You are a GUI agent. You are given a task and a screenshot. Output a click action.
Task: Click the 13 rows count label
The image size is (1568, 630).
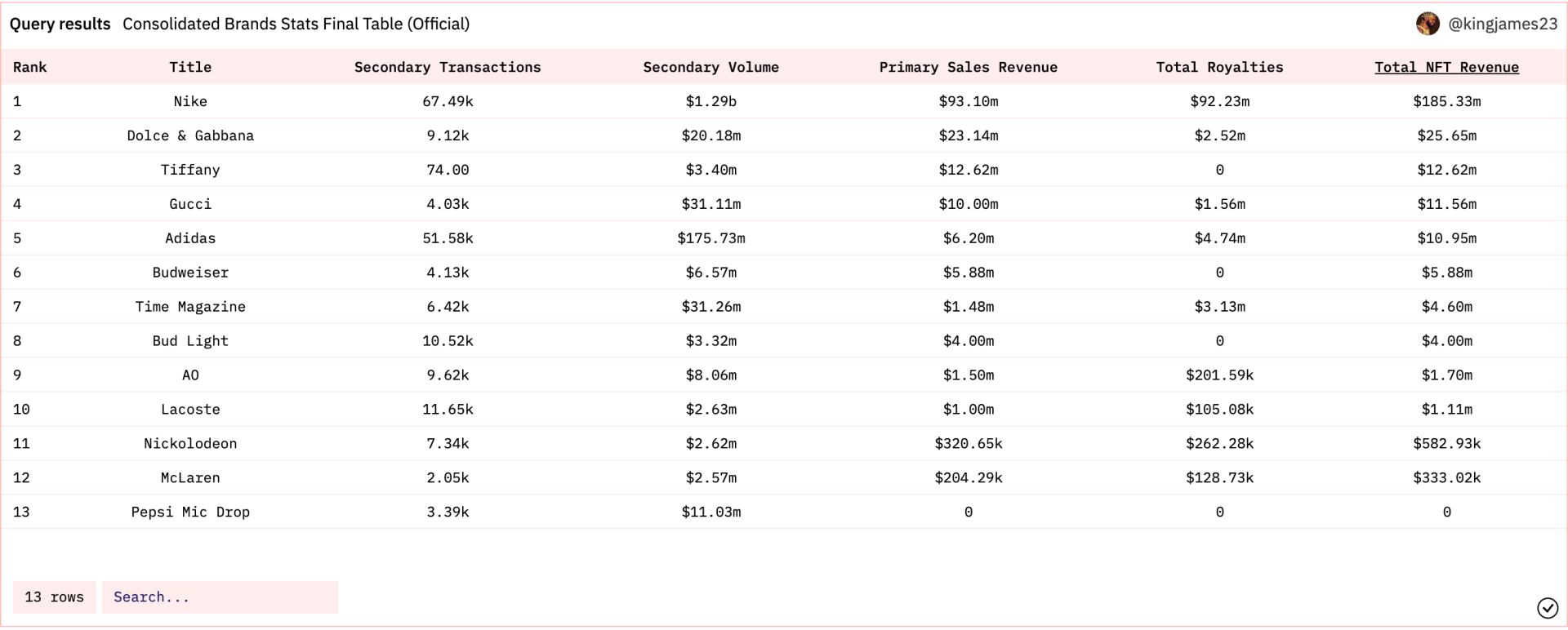click(x=54, y=597)
